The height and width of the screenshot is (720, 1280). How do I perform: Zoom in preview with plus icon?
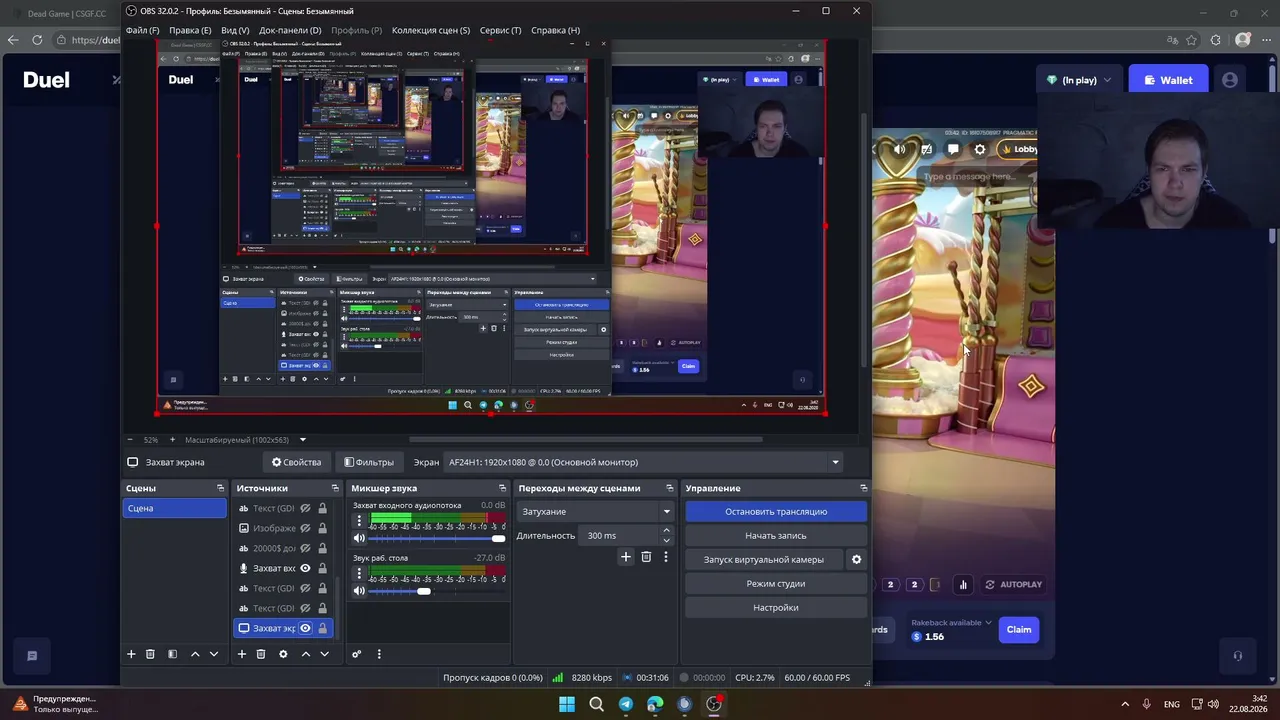coord(172,440)
